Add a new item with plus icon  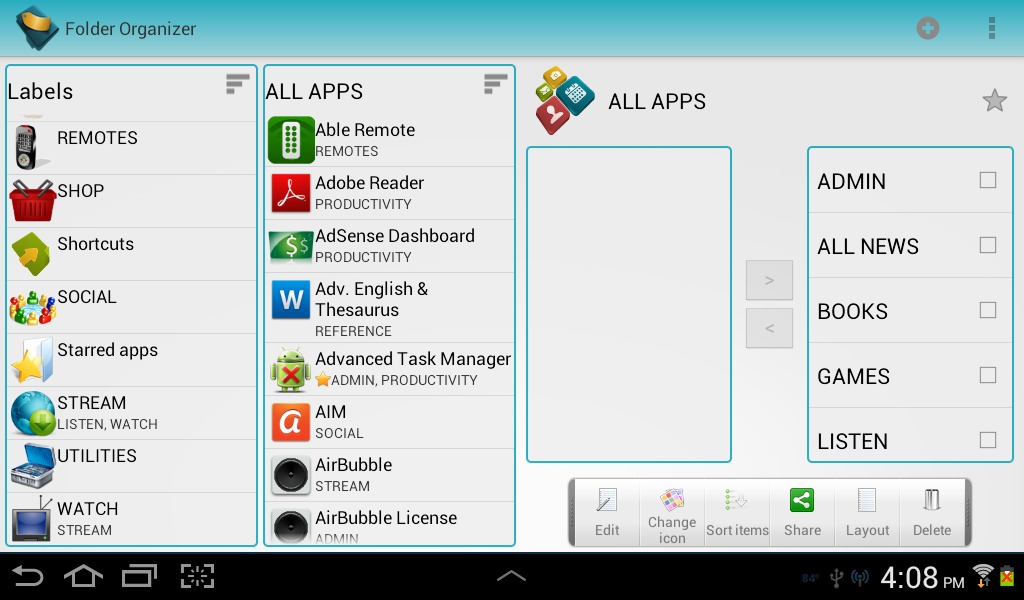(927, 28)
